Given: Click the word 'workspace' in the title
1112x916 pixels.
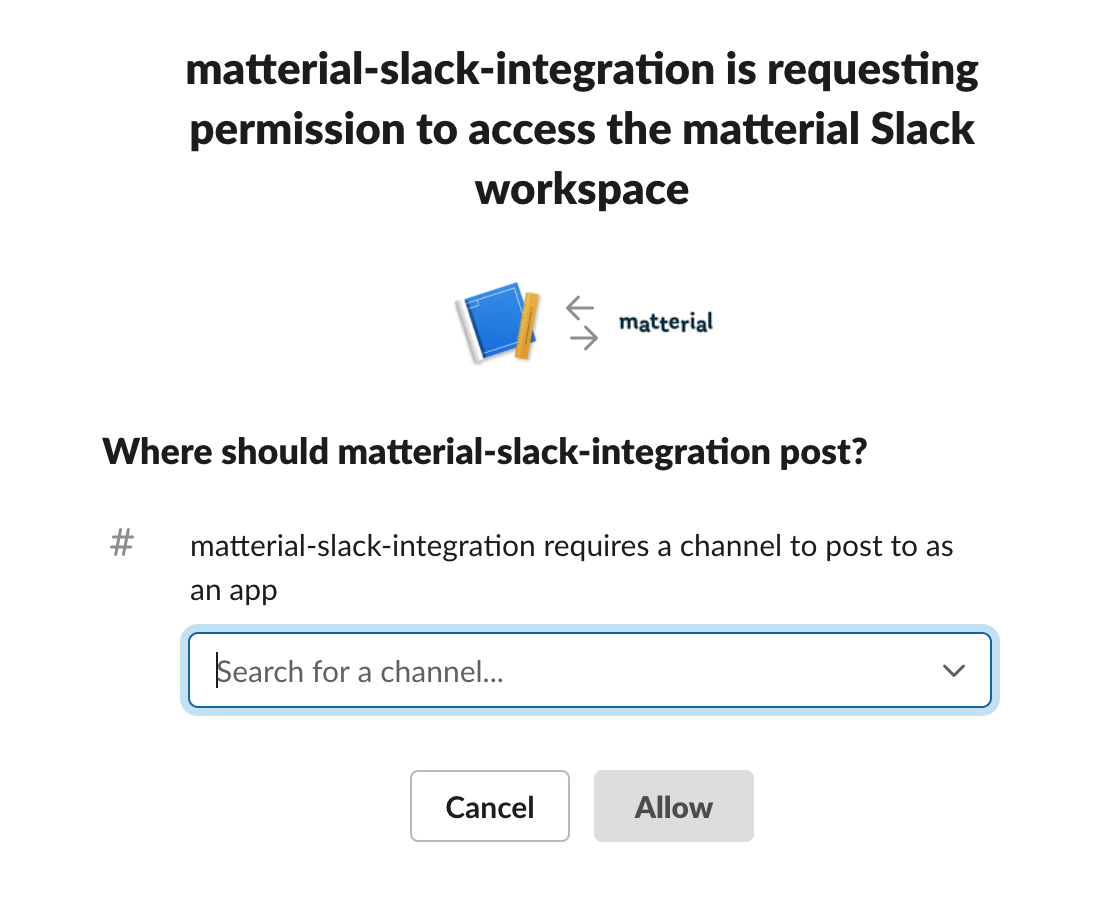Looking at the screenshot, I should [582, 189].
